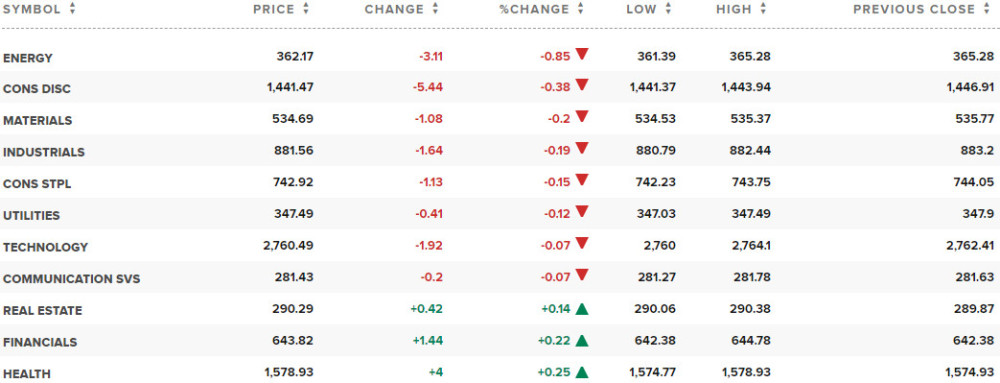Click the red down arrow for ENERGY
Screen dimensions: 1000x383
pyautogui.click(x=581, y=54)
